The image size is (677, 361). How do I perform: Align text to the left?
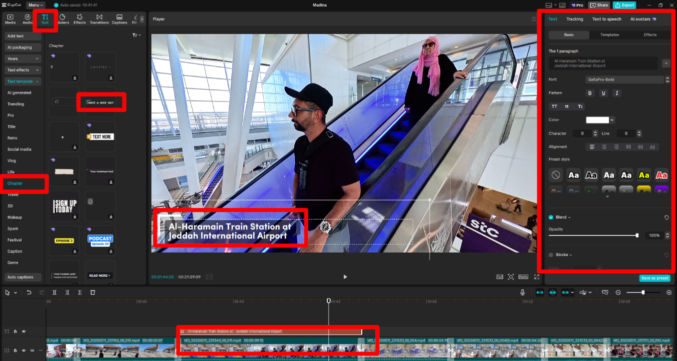coord(592,147)
